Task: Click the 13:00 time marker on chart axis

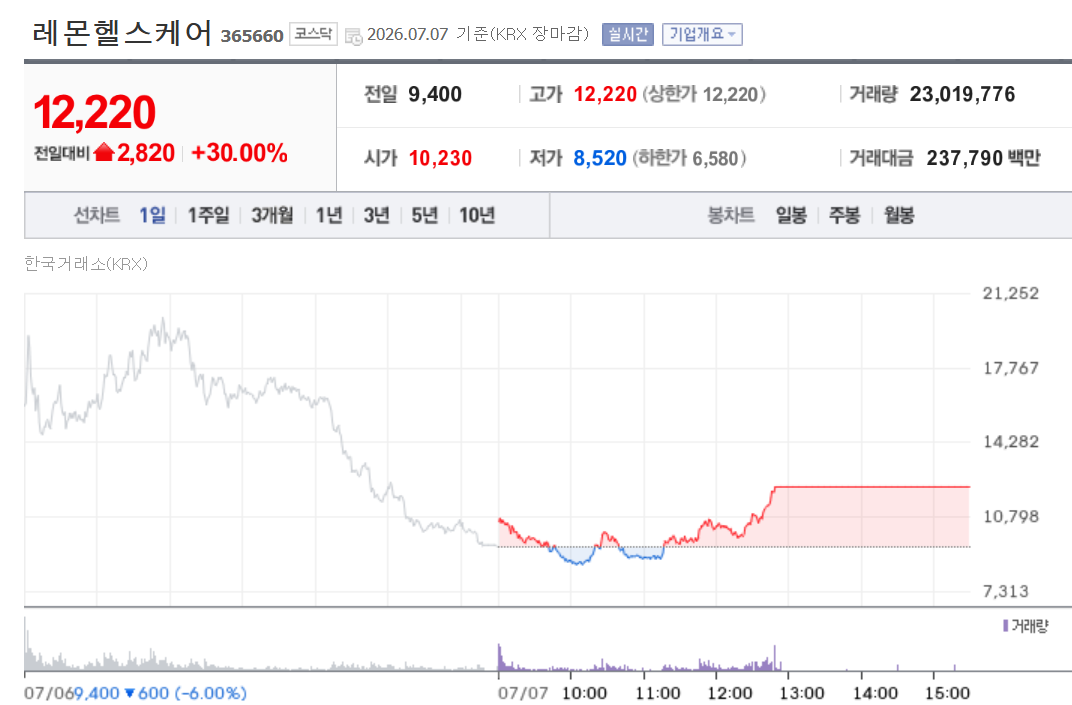Action: [x=802, y=693]
